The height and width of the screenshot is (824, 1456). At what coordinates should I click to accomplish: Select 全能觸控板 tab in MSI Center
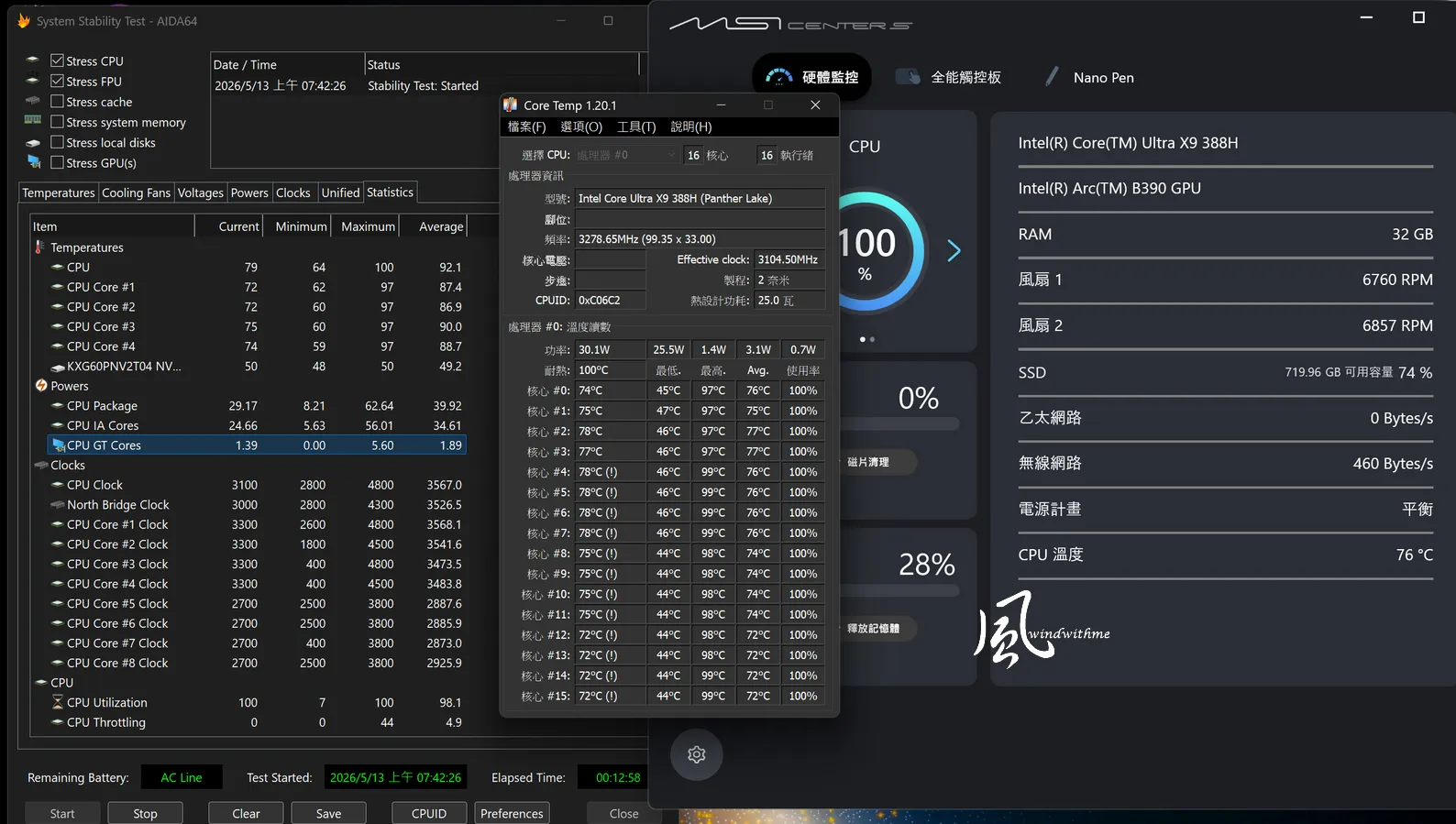click(x=948, y=77)
